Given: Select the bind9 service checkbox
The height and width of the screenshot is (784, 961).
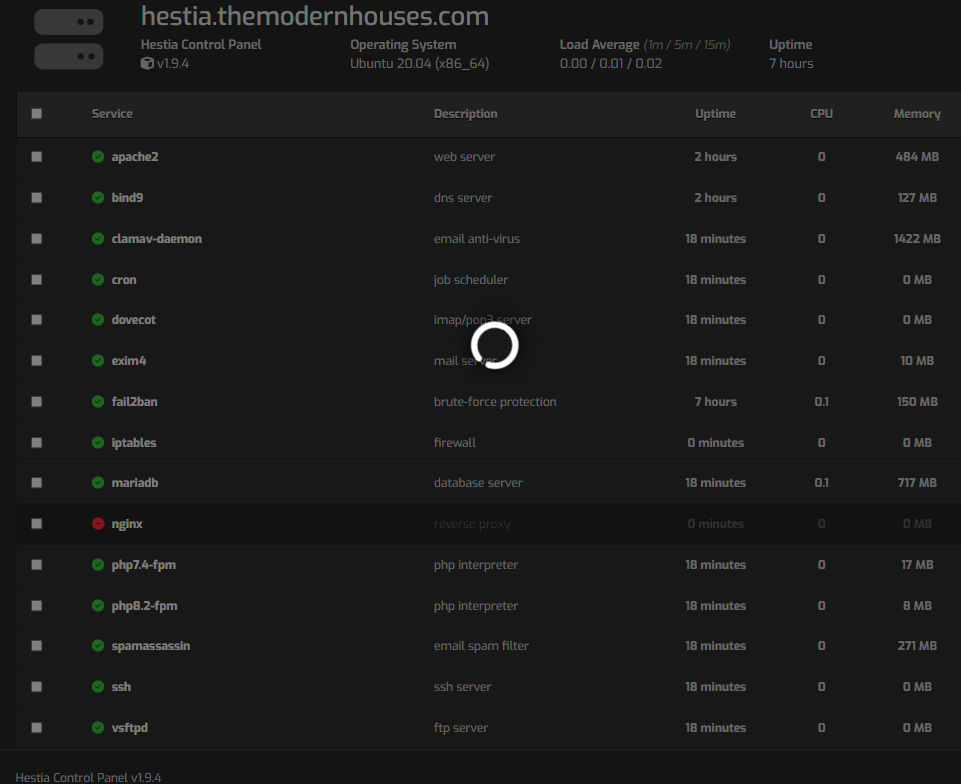Looking at the screenshot, I should tap(37, 198).
